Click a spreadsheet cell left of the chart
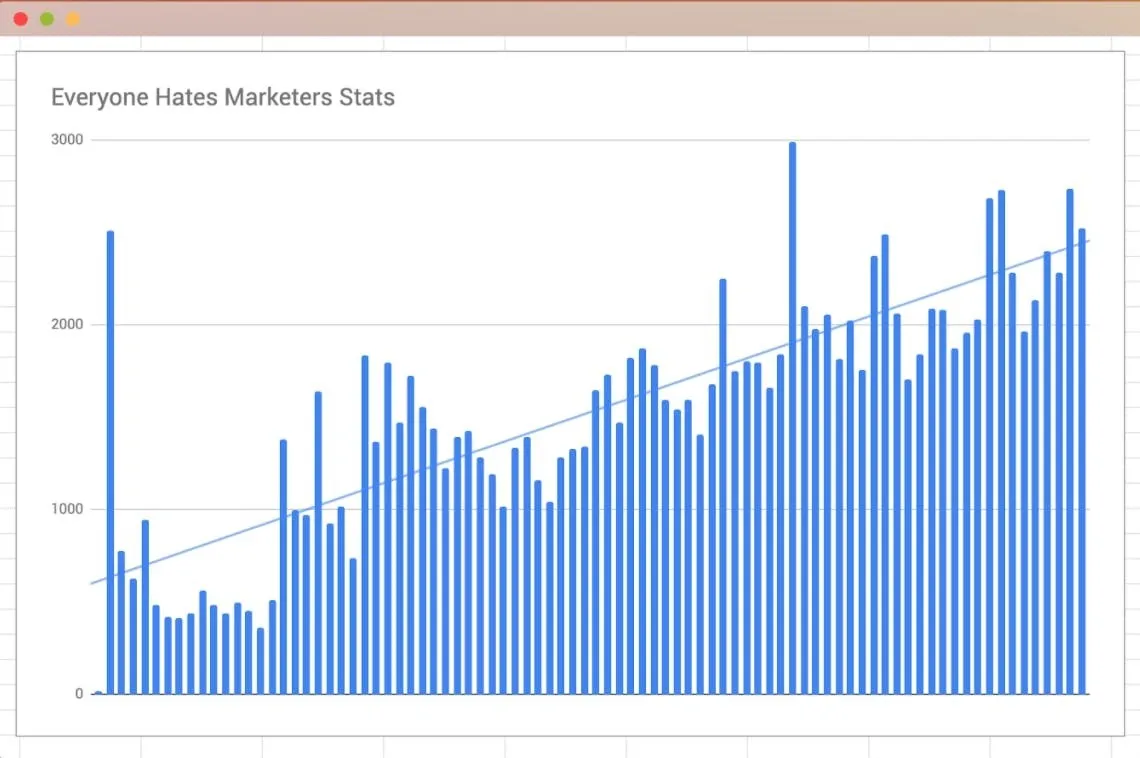1140x758 pixels. click(x=7, y=400)
